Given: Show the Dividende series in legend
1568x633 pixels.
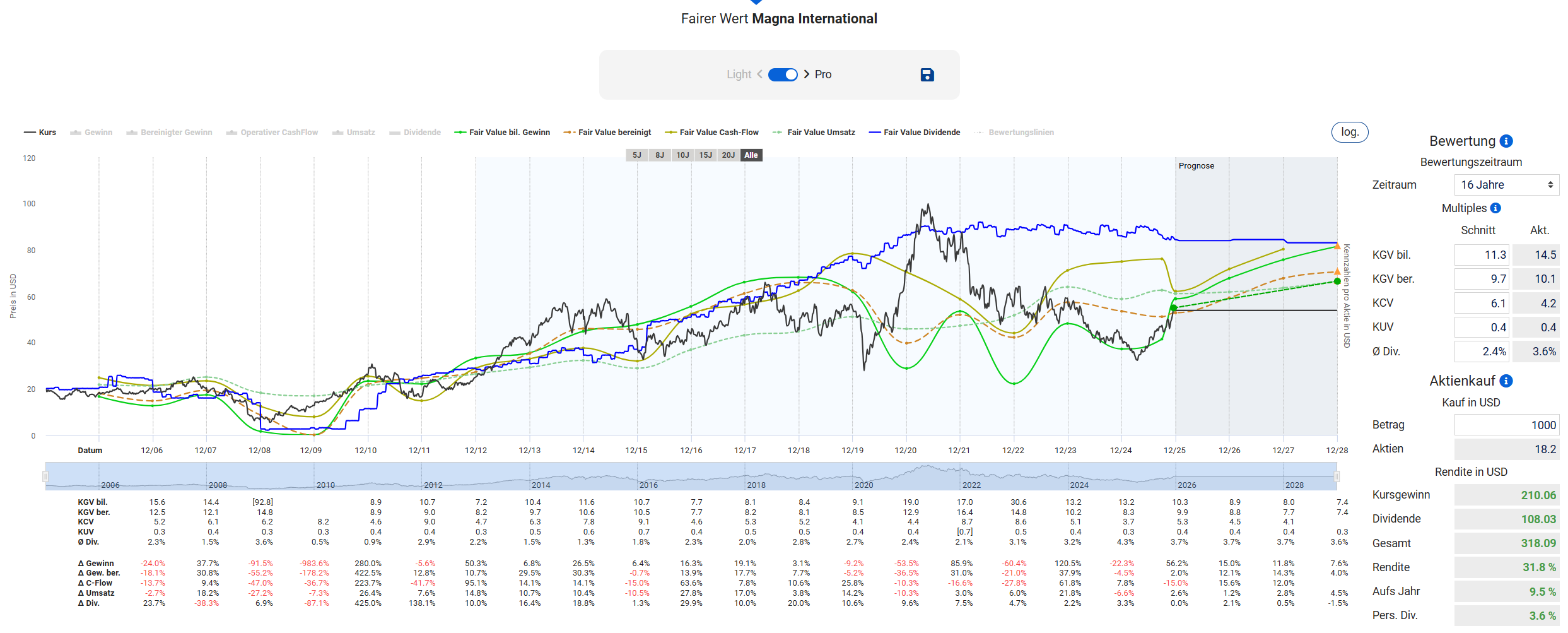Looking at the screenshot, I should tap(415, 133).
